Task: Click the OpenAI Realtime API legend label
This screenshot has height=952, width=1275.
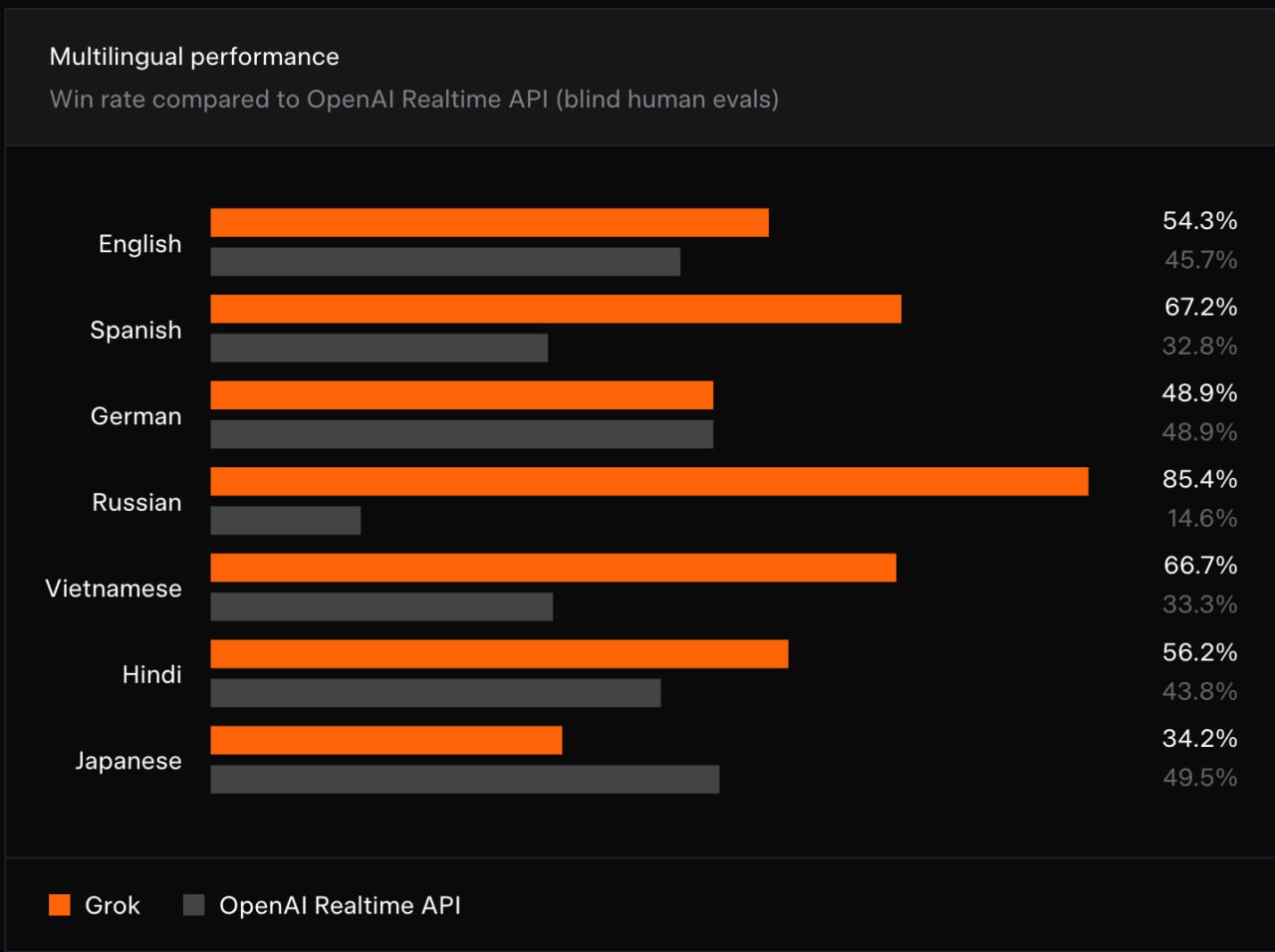Action: tap(340, 905)
